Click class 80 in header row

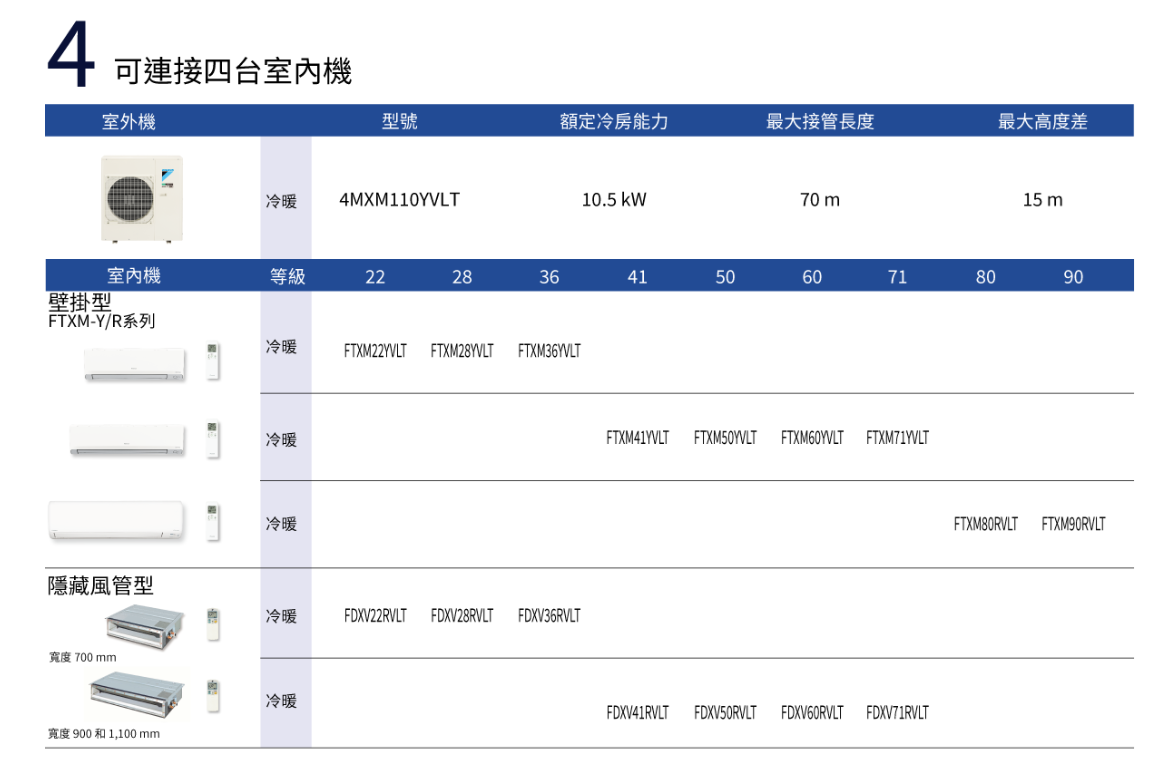(985, 277)
